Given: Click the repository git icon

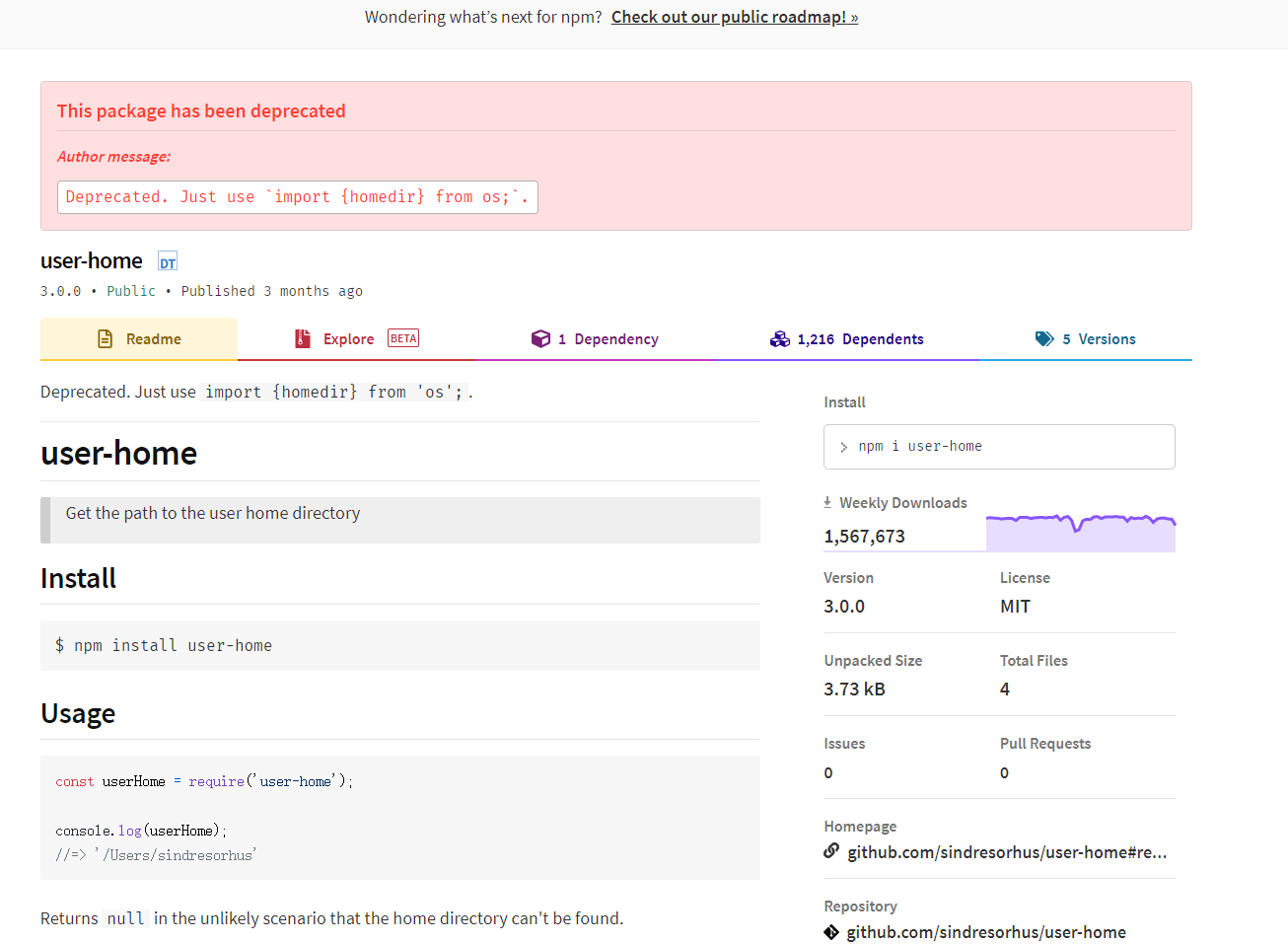Looking at the screenshot, I should pos(831,932).
